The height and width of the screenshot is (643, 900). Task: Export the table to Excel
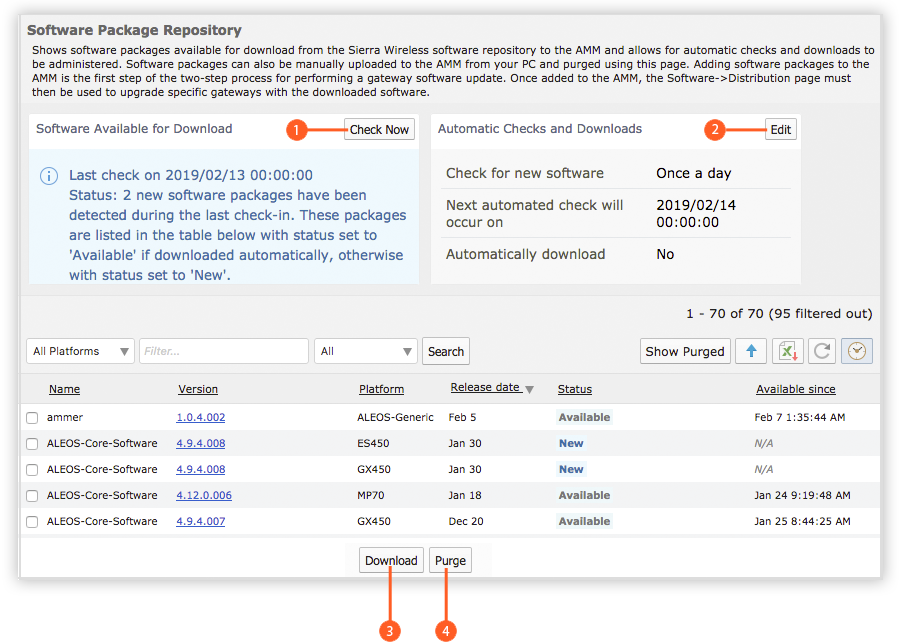[x=788, y=351]
